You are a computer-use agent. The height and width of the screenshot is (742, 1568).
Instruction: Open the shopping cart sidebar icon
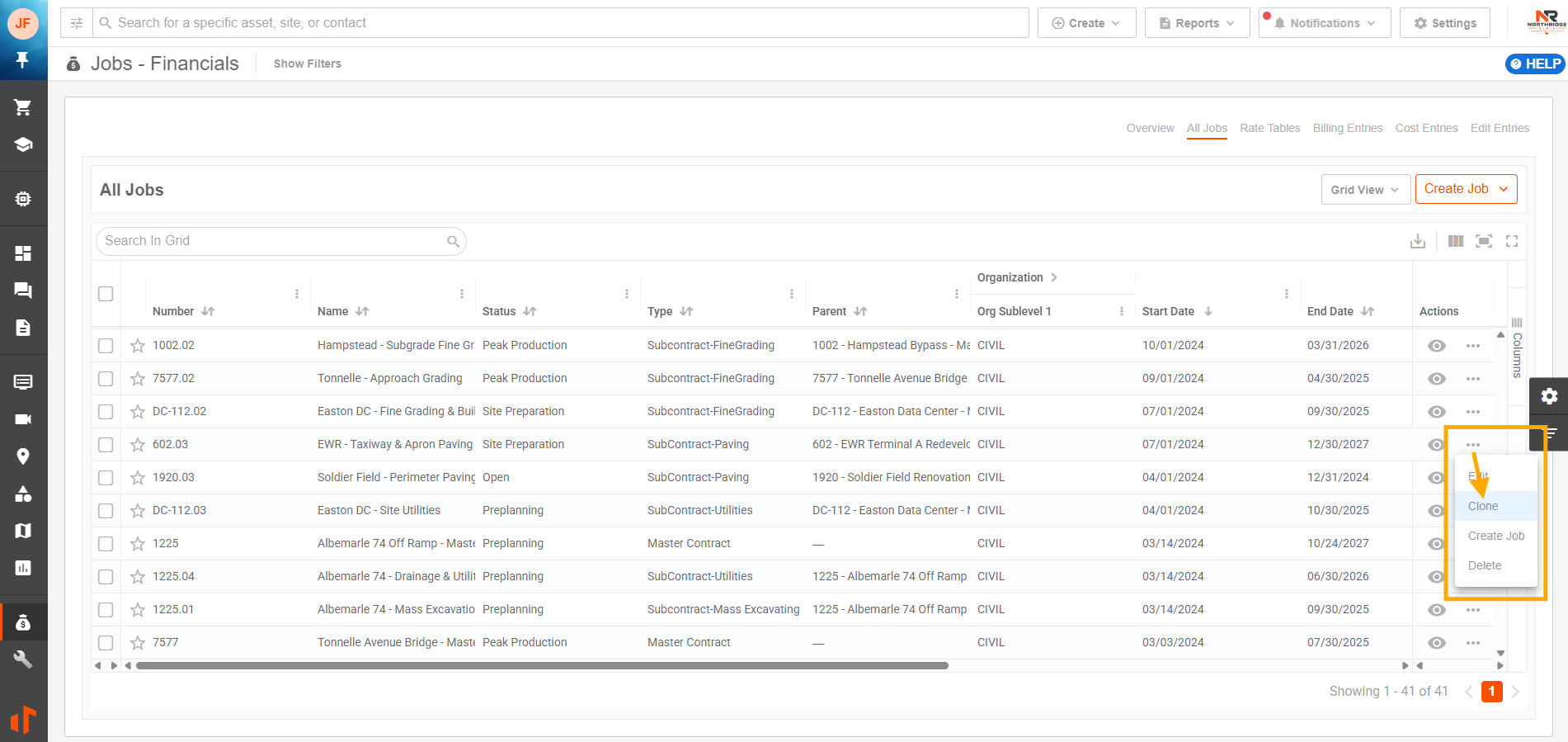tap(23, 107)
